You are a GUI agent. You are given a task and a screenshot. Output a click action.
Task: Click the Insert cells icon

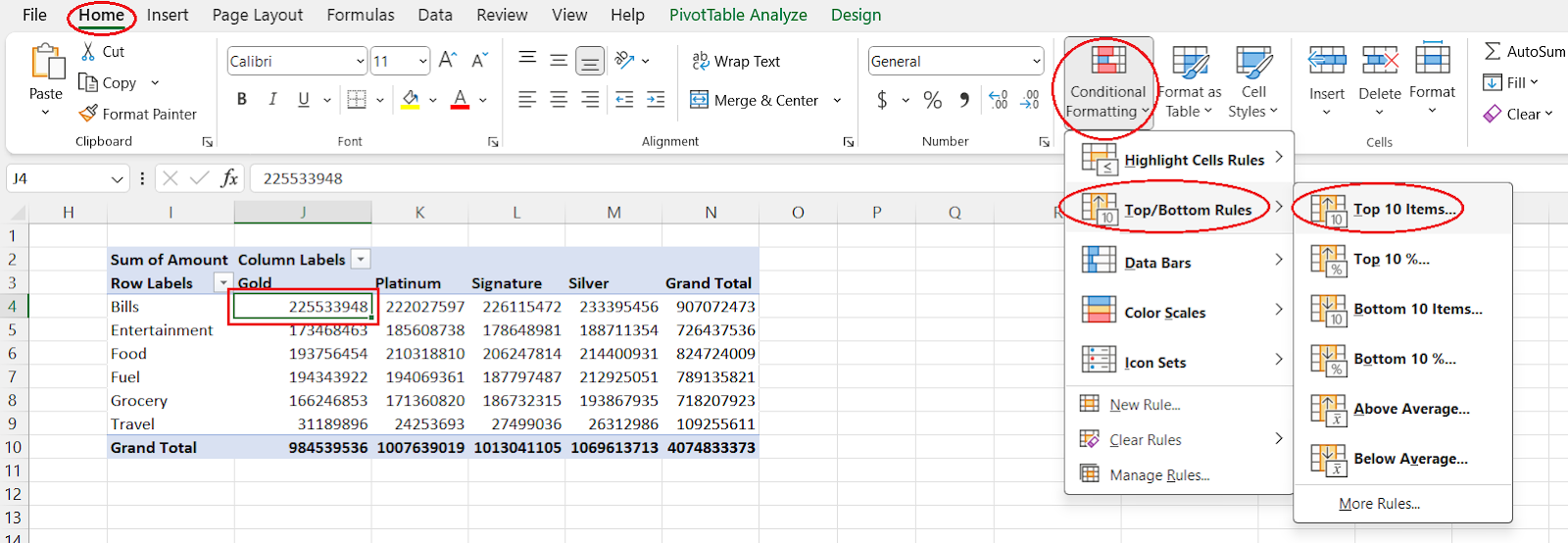[1327, 61]
